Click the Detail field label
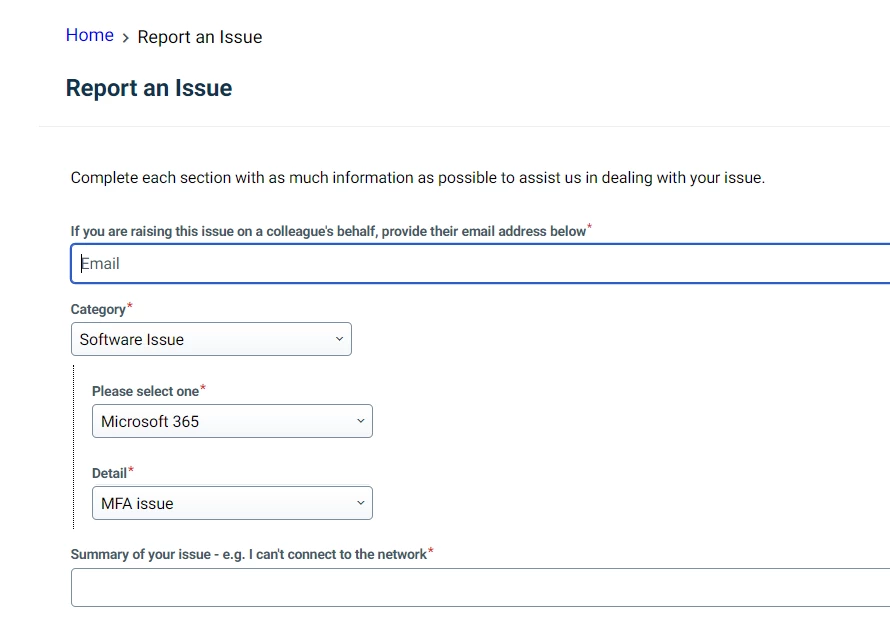The image size is (890, 617). click(109, 473)
